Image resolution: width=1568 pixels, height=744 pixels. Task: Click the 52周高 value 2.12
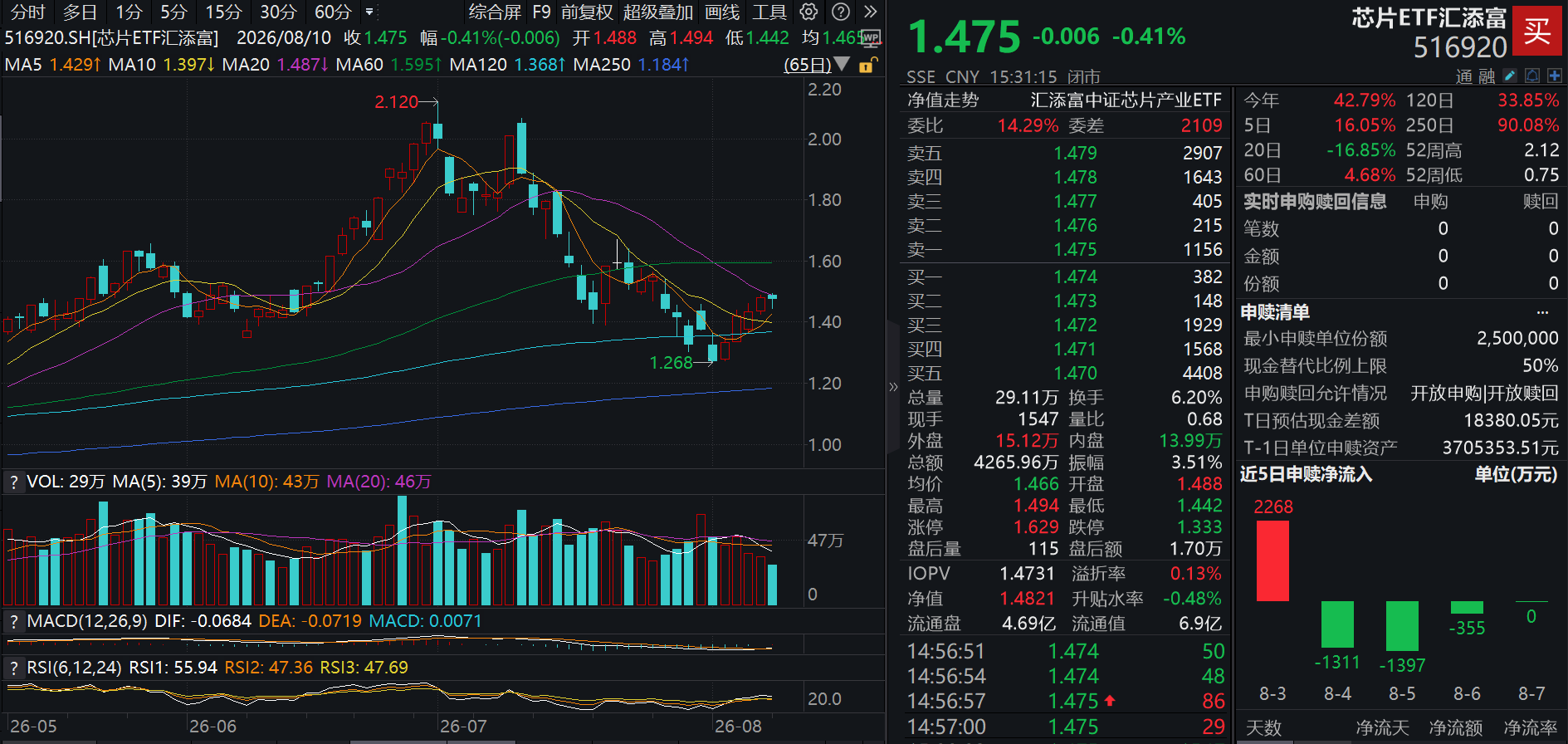pyautogui.click(x=1541, y=150)
